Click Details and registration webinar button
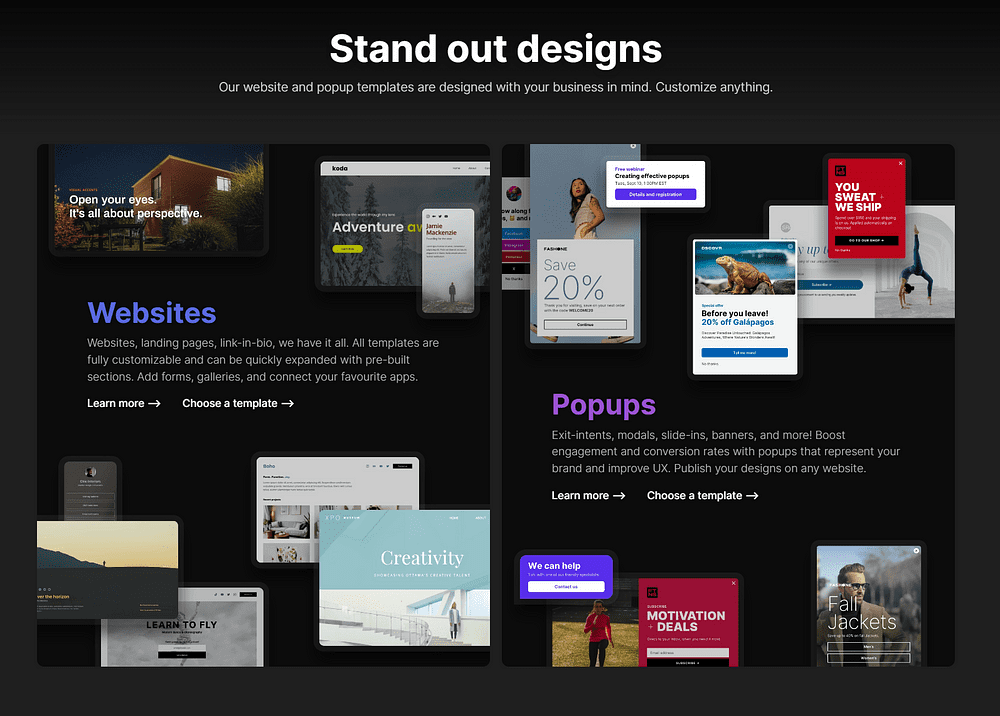1000x716 pixels. (656, 194)
